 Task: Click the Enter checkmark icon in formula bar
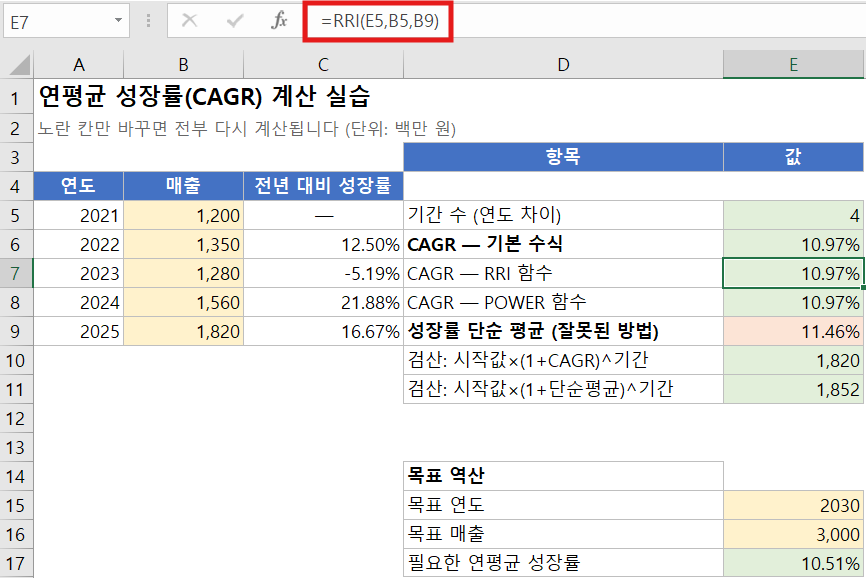tap(235, 21)
